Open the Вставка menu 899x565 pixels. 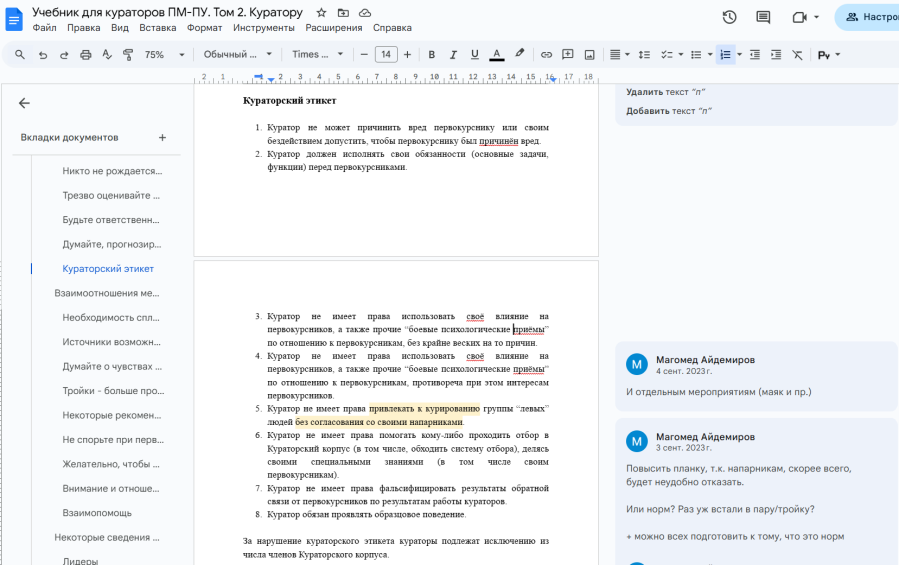pos(158,28)
